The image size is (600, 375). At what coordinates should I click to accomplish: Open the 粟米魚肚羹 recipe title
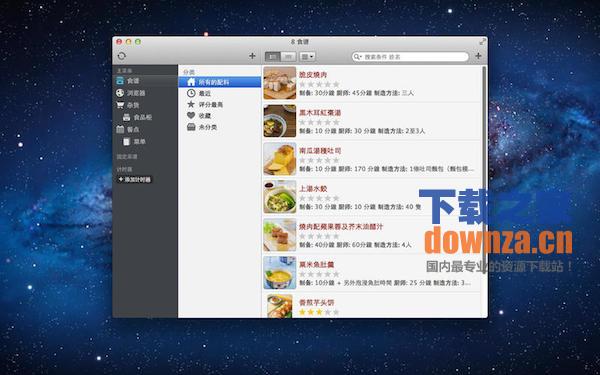tap(316, 264)
